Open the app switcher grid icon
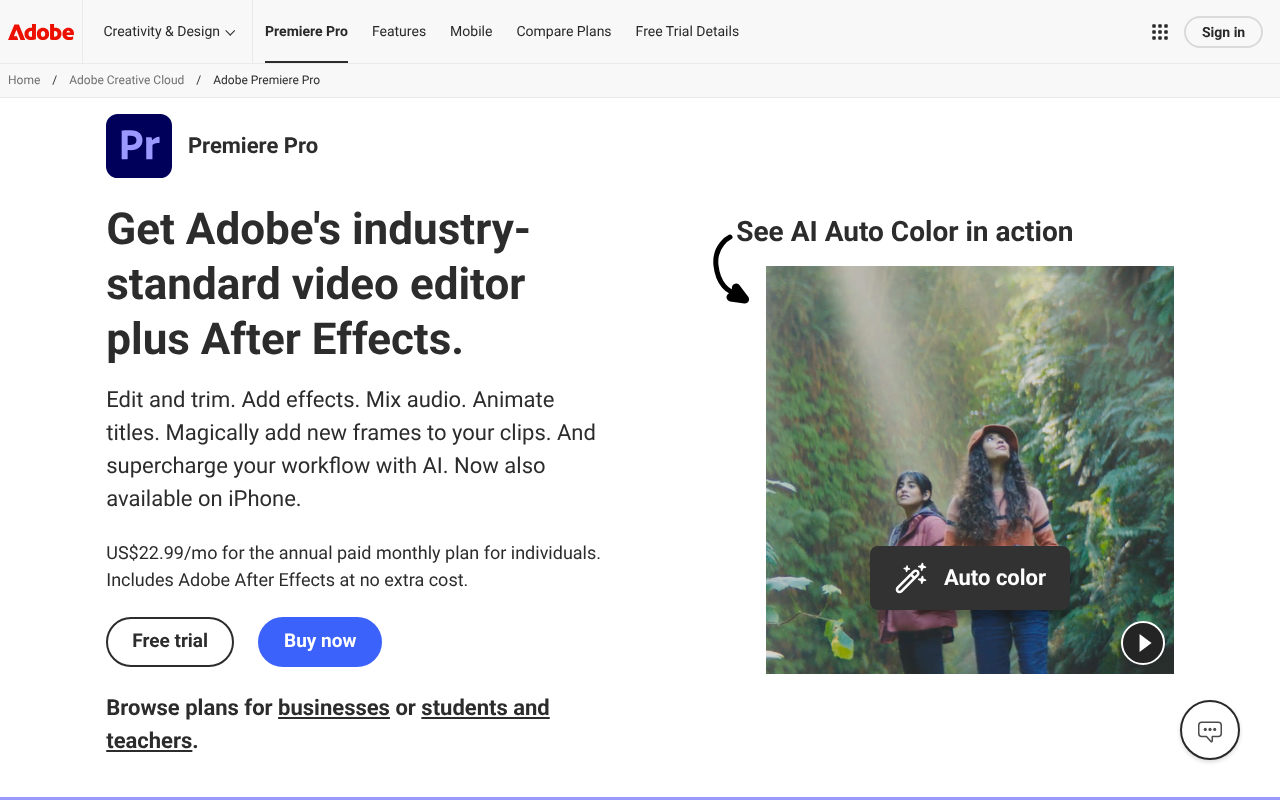Screen dimensions: 1280x800 pyautogui.click(x=1160, y=32)
